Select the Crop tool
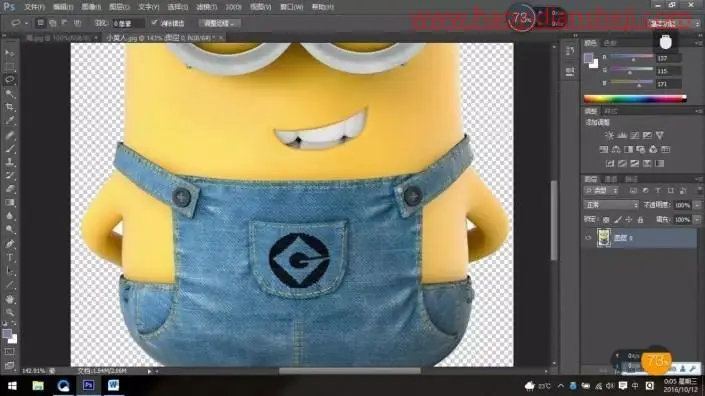The image size is (705, 396). point(9,107)
